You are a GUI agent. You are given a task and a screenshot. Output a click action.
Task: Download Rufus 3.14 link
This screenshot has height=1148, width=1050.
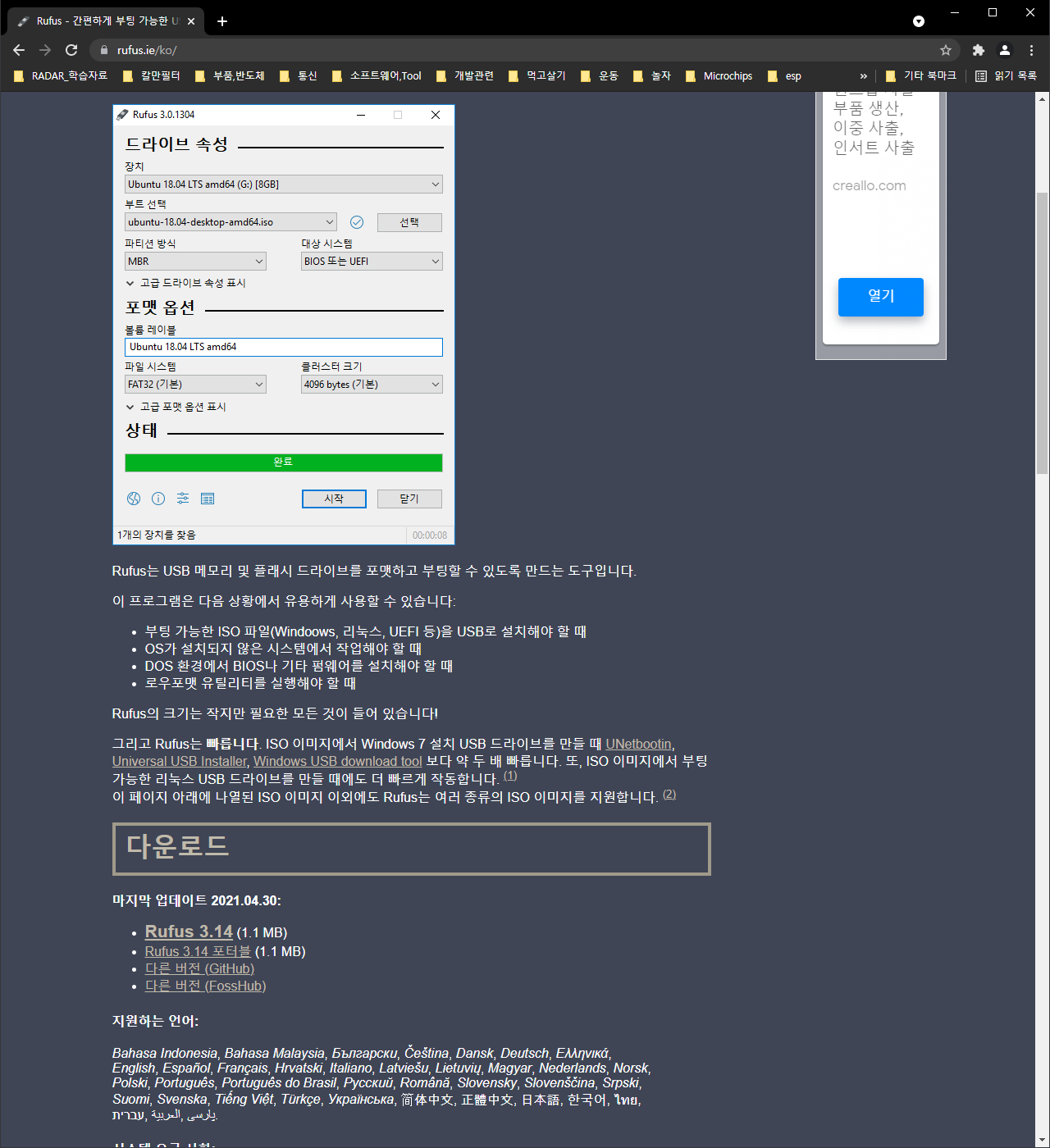(x=189, y=932)
